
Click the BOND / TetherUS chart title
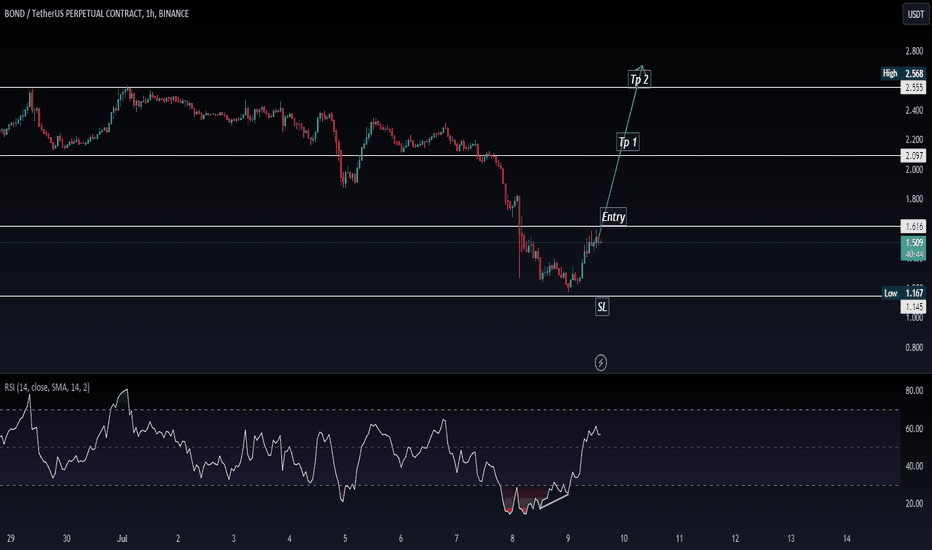coord(96,13)
